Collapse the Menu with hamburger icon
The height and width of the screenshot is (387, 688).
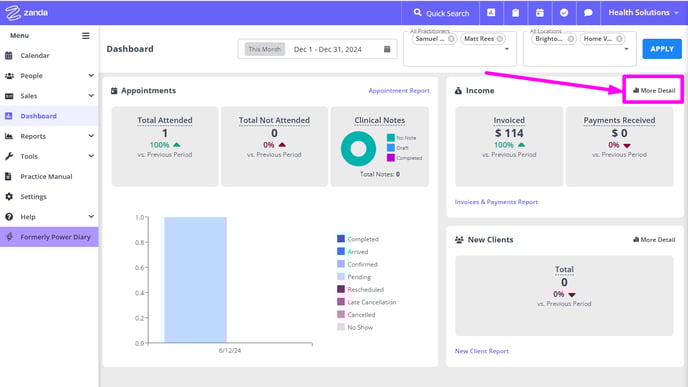pos(86,36)
